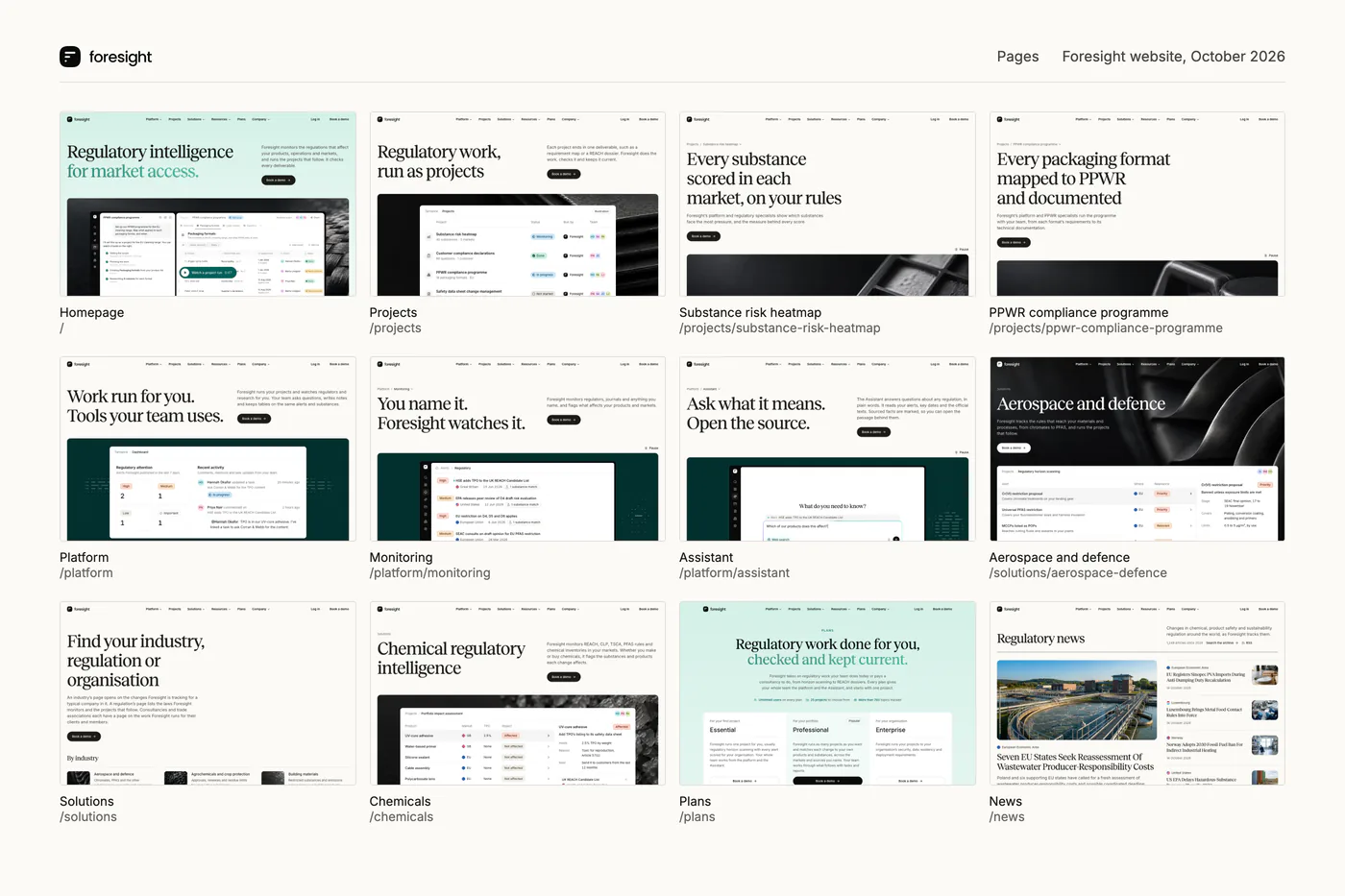Image resolution: width=1345 pixels, height=896 pixels.
Task: Open the Aerospace and defence thumbnail
Action: [x=1137, y=448]
